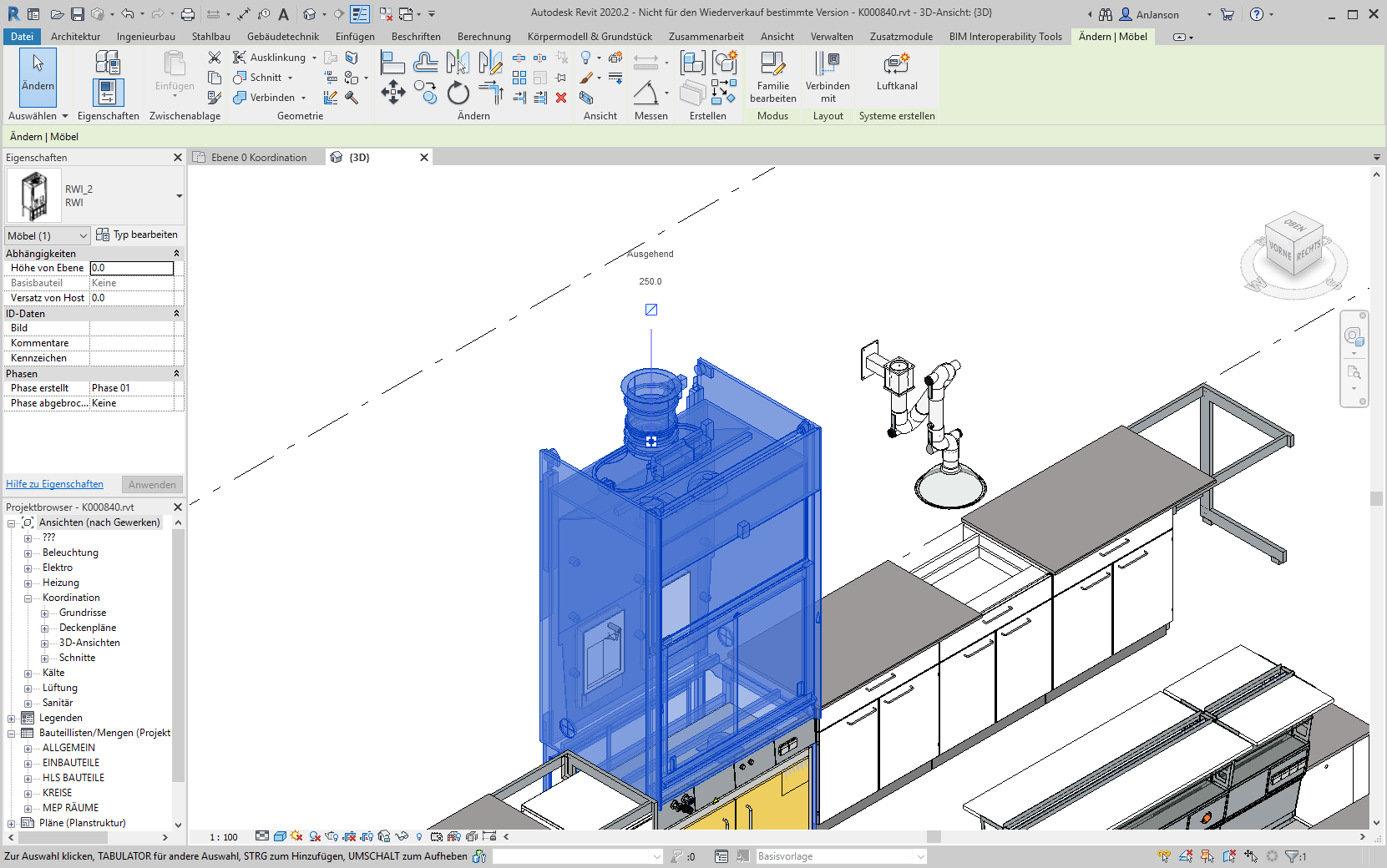Open the Datei menu
The image size is (1387, 868).
click(x=22, y=37)
